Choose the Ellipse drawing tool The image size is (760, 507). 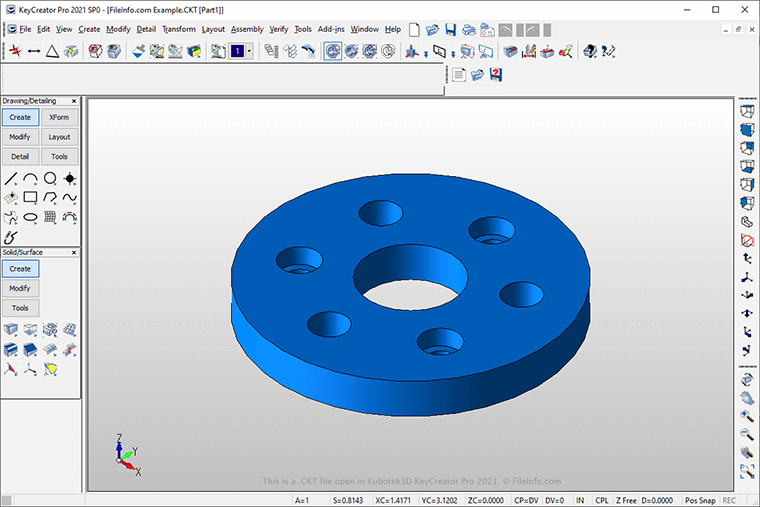click(x=30, y=217)
